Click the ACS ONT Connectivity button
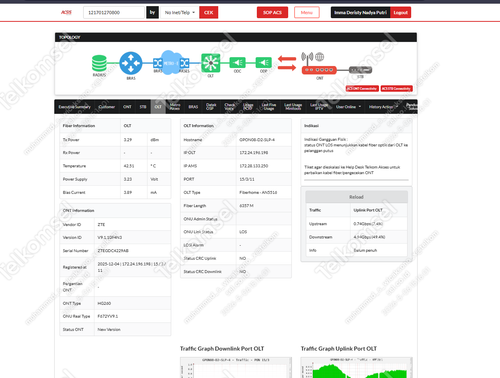The image size is (500, 378). coord(362,88)
